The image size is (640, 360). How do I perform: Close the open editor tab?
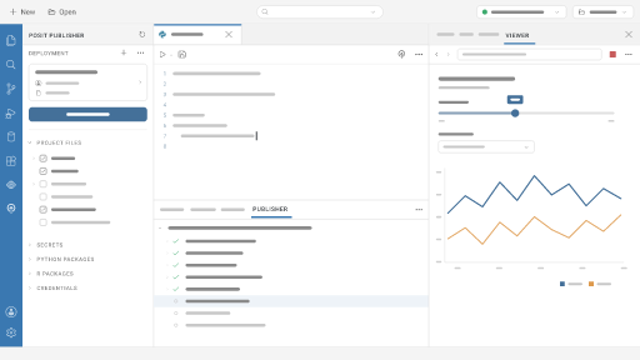coord(229,35)
